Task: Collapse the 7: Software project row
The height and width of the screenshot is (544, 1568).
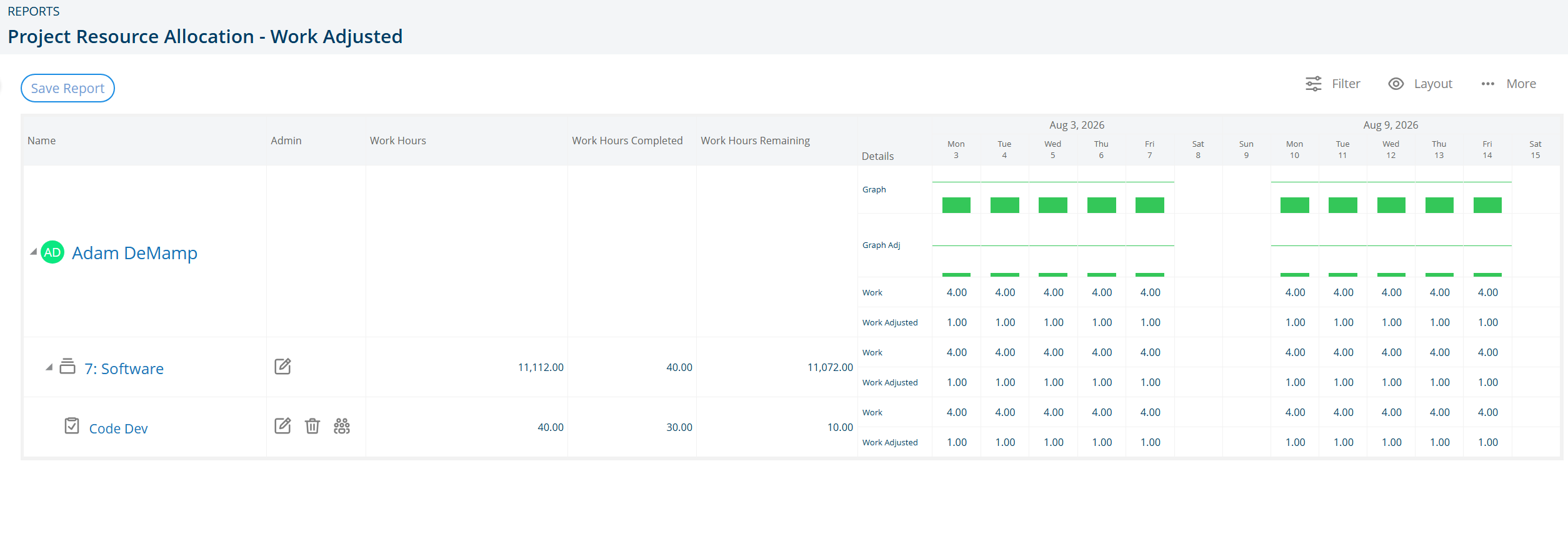Action: [x=49, y=367]
